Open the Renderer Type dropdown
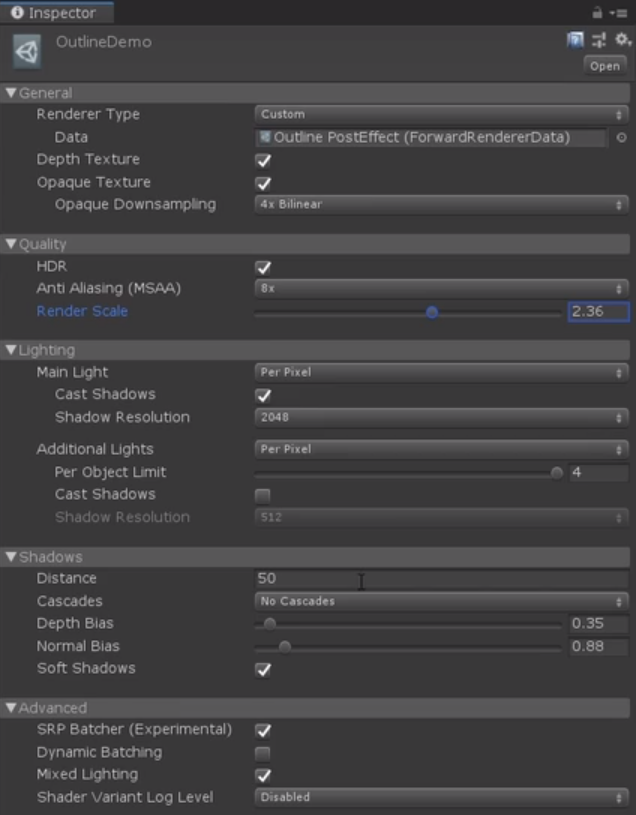636x815 pixels. click(441, 114)
